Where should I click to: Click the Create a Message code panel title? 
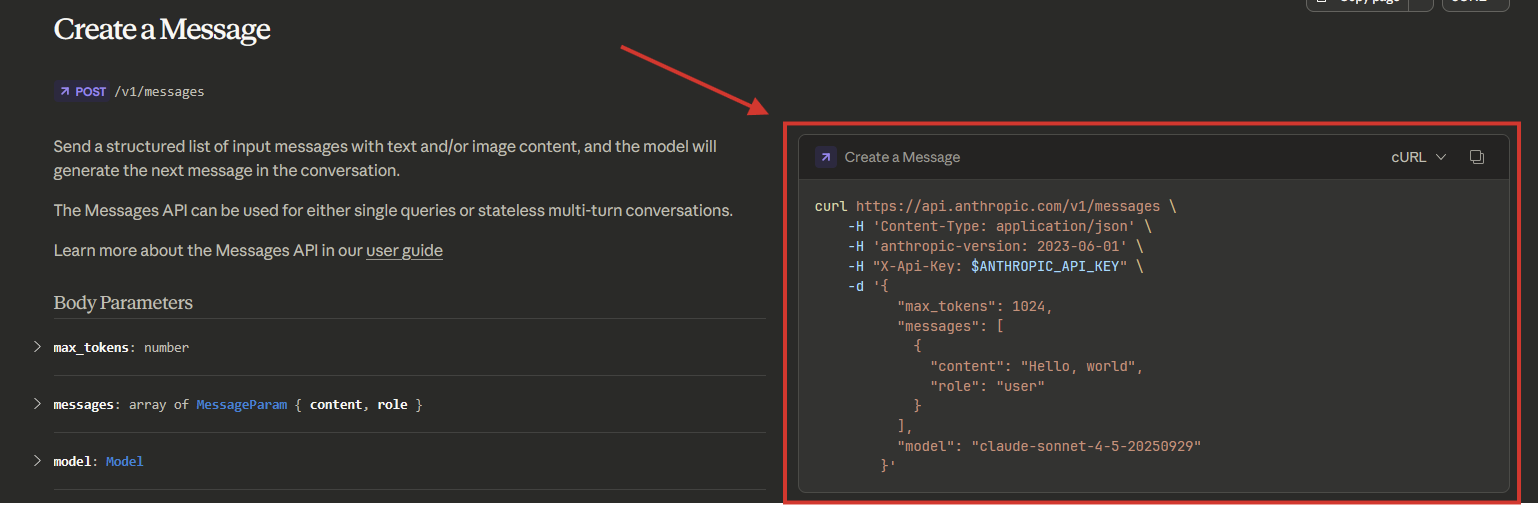902,157
